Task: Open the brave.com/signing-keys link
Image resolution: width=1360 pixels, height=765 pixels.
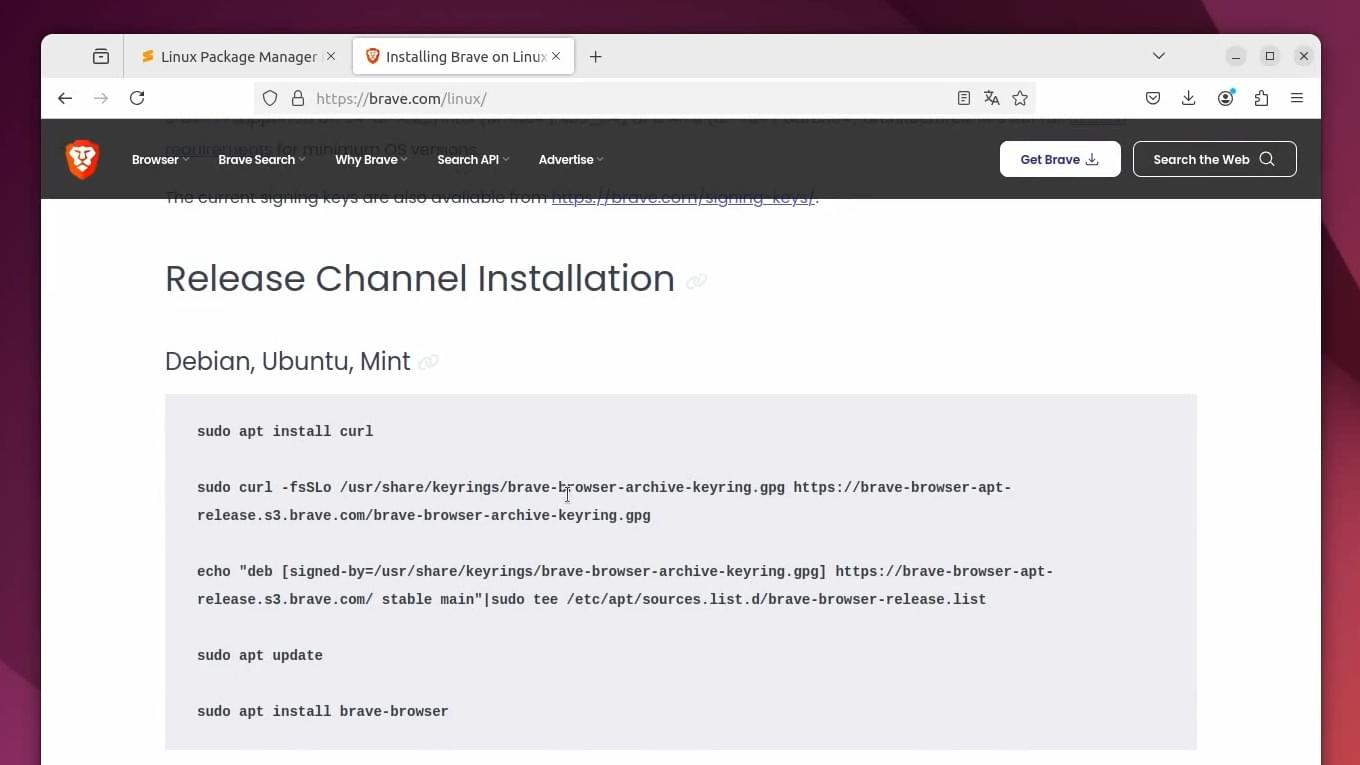Action: click(683, 197)
